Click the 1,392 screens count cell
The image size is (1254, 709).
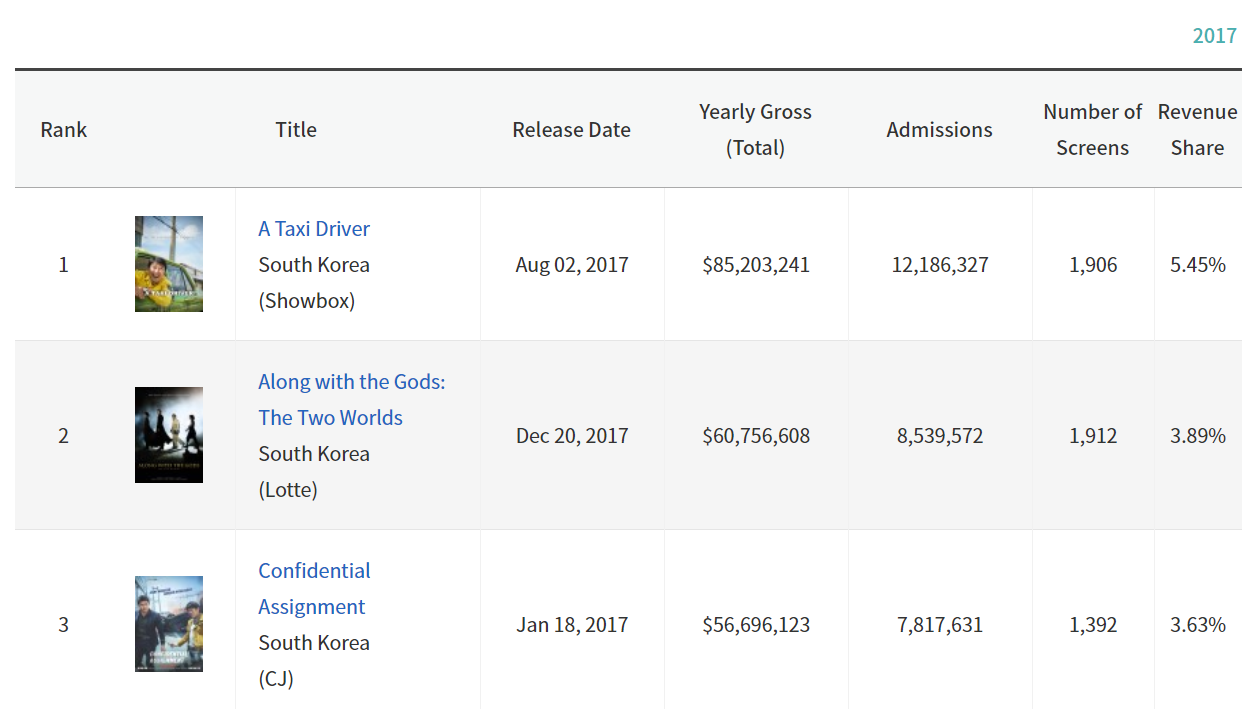pyautogui.click(x=1093, y=625)
